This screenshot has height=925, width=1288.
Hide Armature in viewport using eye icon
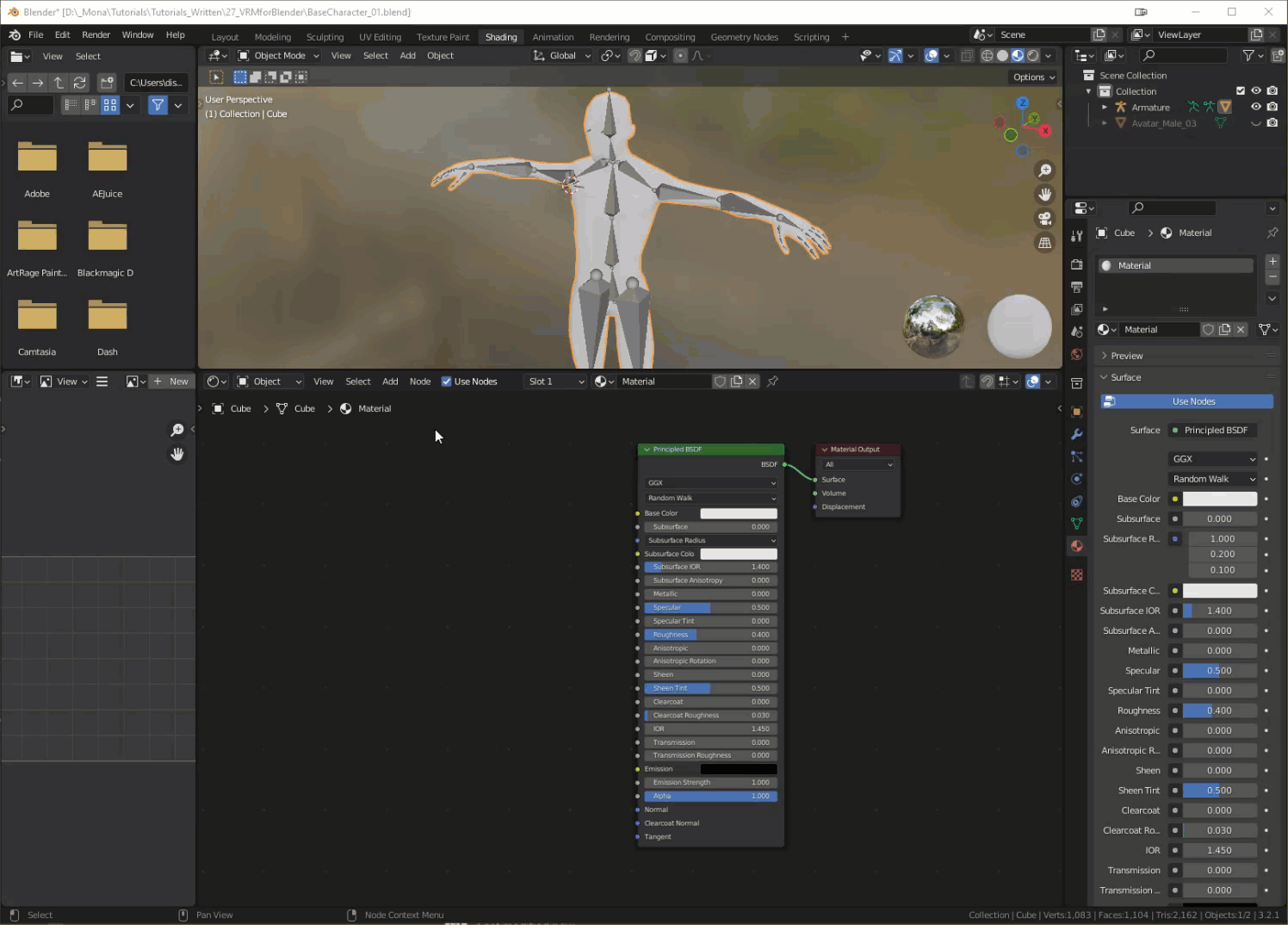tap(1255, 107)
